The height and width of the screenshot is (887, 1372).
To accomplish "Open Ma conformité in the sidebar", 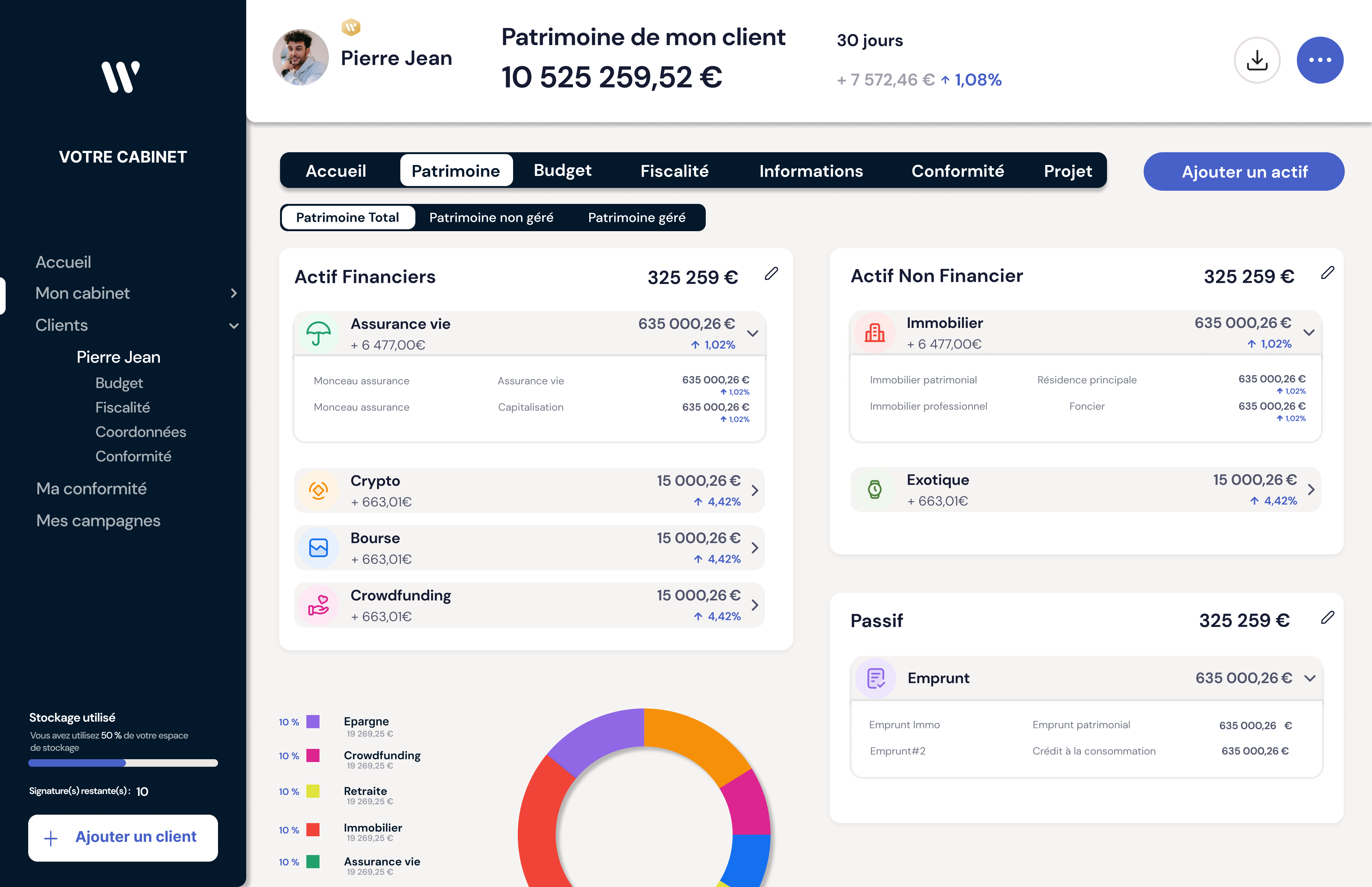I will (91, 488).
